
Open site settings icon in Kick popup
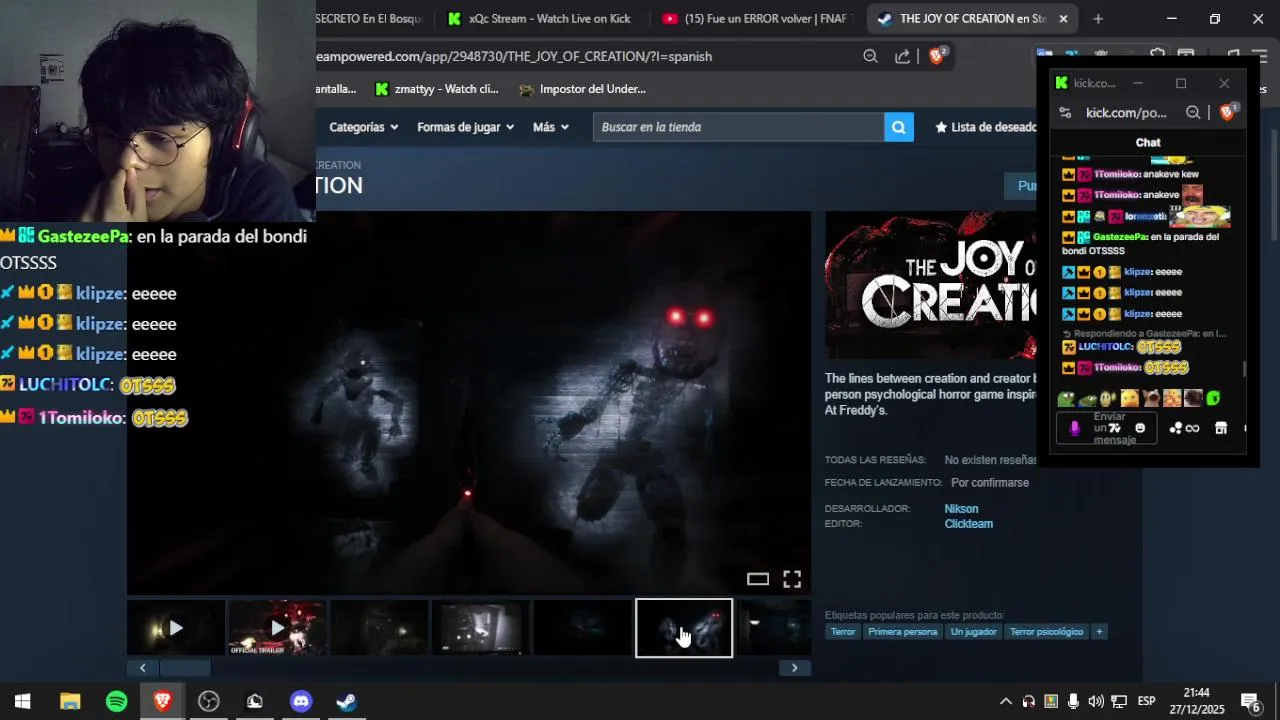tap(1065, 113)
